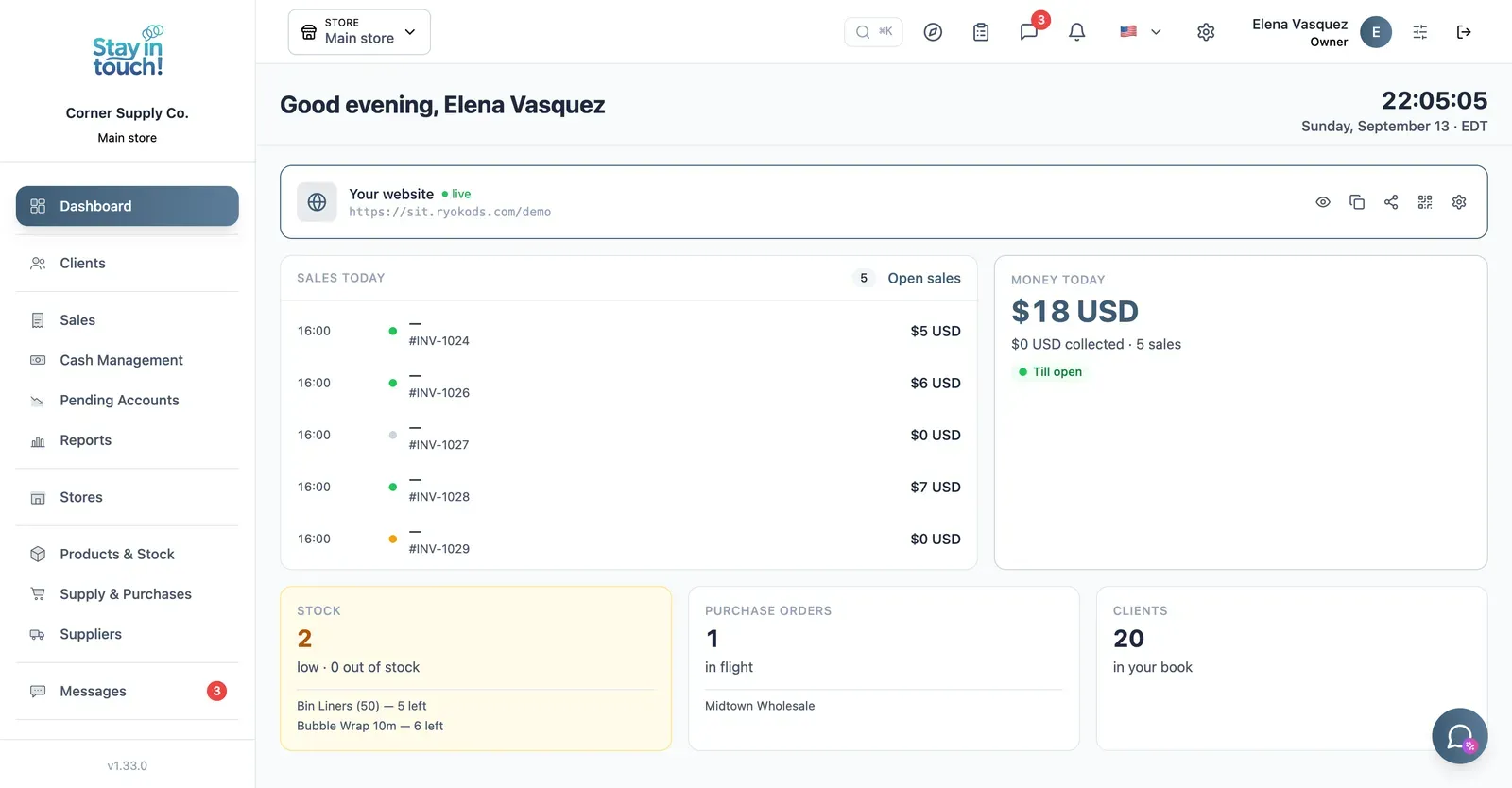Open the clipboard tasks icon in header

(x=981, y=32)
